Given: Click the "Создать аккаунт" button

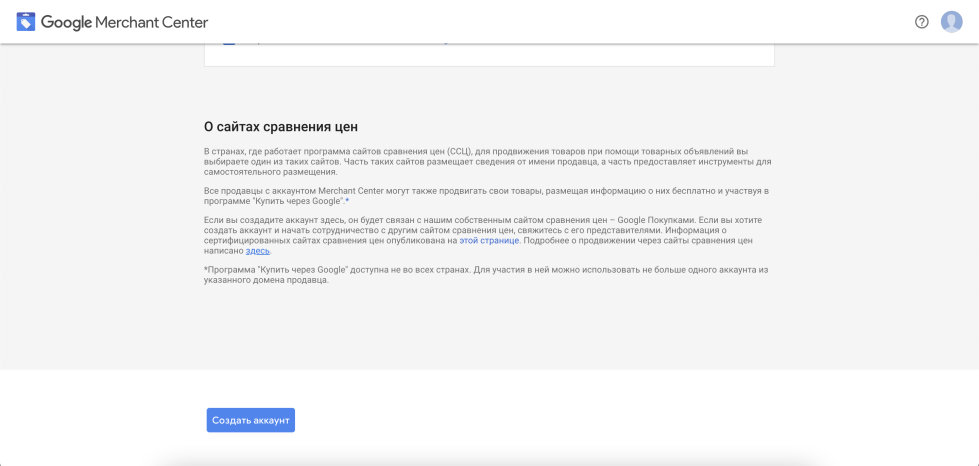Looking at the screenshot, I should (x=250, y=420).
